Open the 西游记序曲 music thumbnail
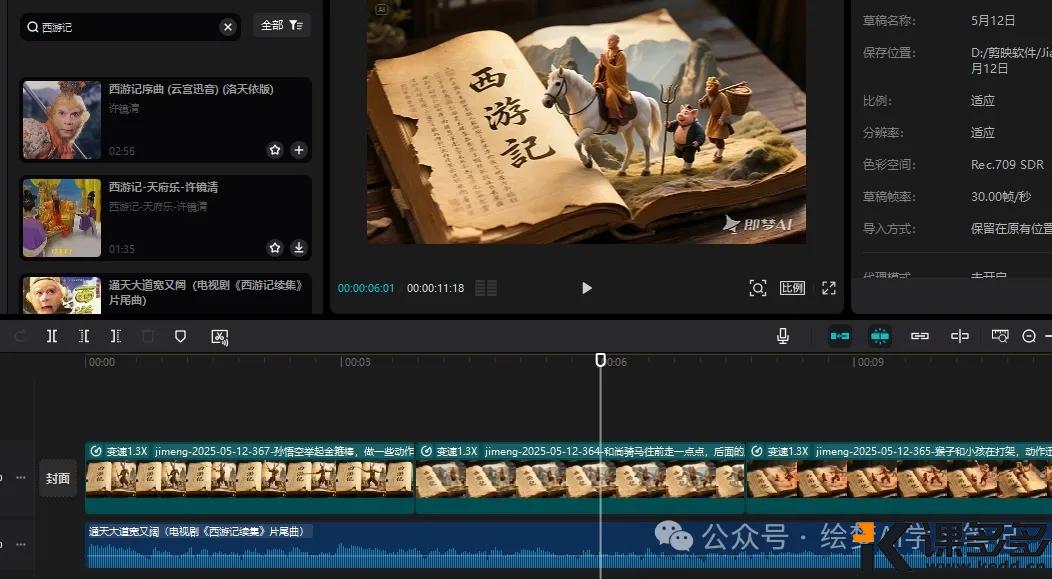 61,119
